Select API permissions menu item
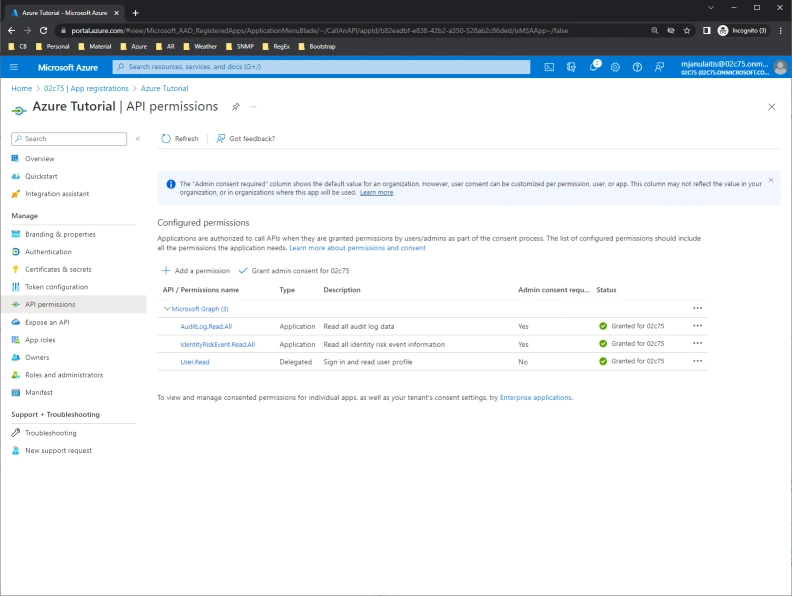Viewport: 792px width, 596px height. (x=73, y=305)
